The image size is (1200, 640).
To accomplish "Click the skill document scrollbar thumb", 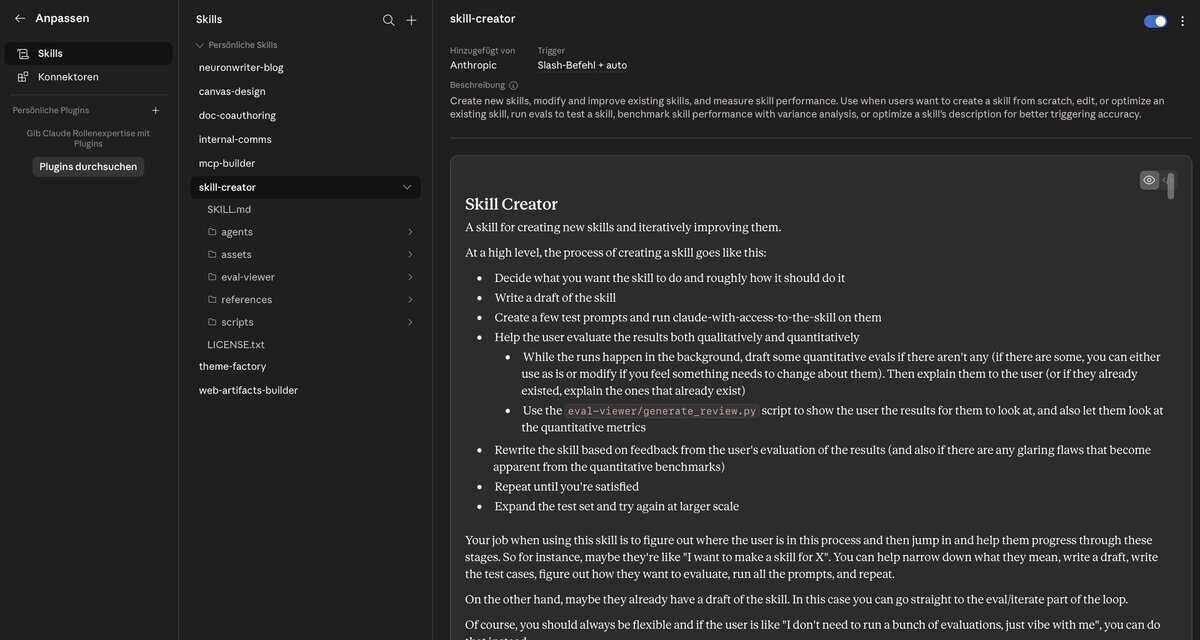I will 1170,186.
